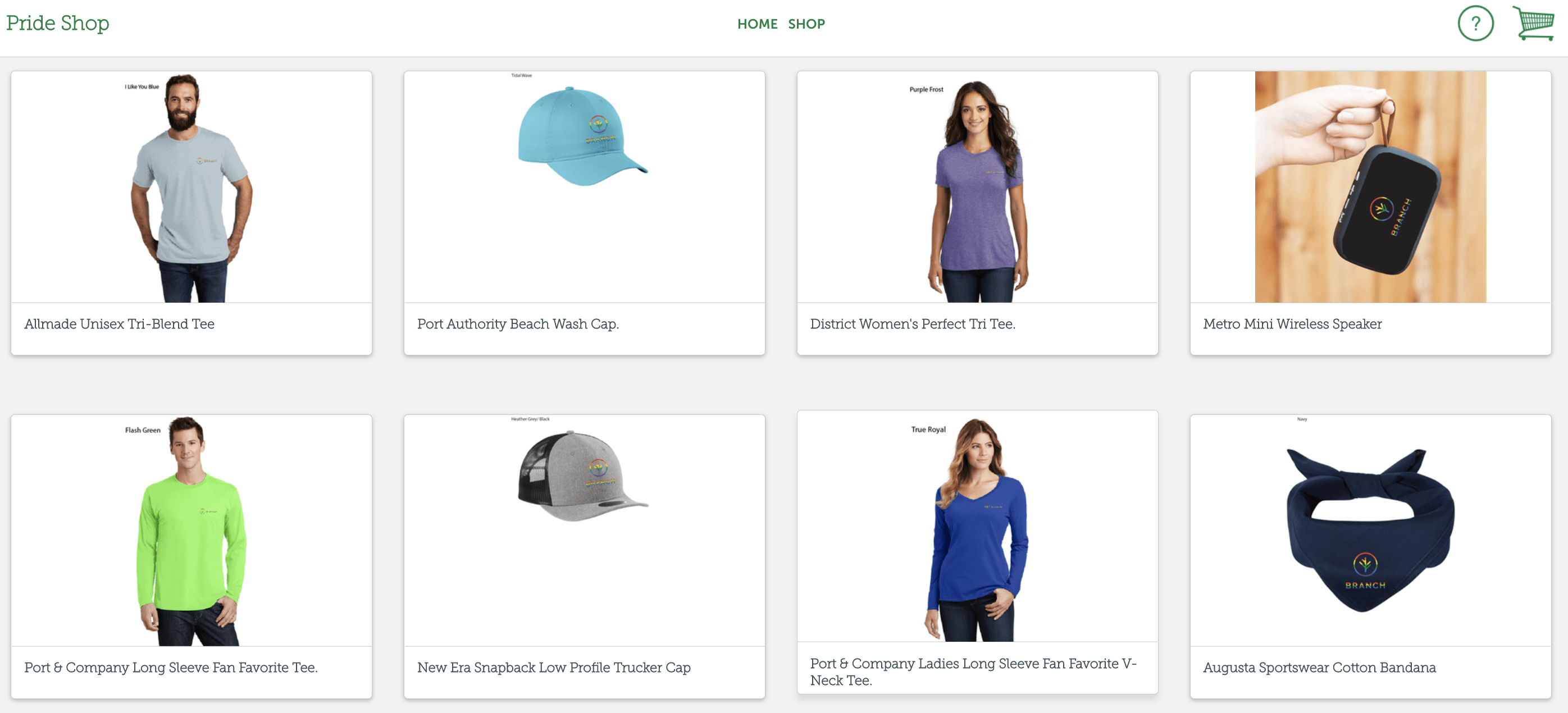Open District Women's Perfect Tri Tee title
This screenshot has width=1568, height=713.
pos(912,324)
